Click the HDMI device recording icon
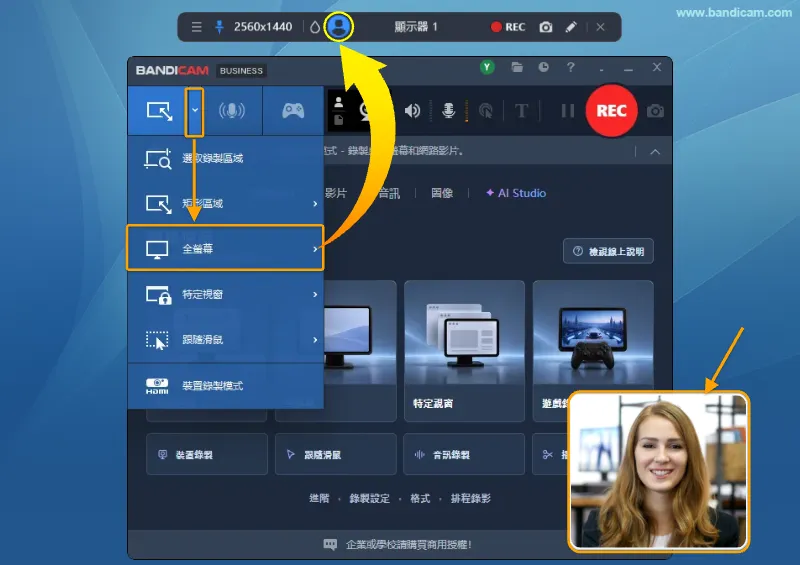The width and height of the screenshot is (800, 565). pyautogui.click(x=157, y=386)
